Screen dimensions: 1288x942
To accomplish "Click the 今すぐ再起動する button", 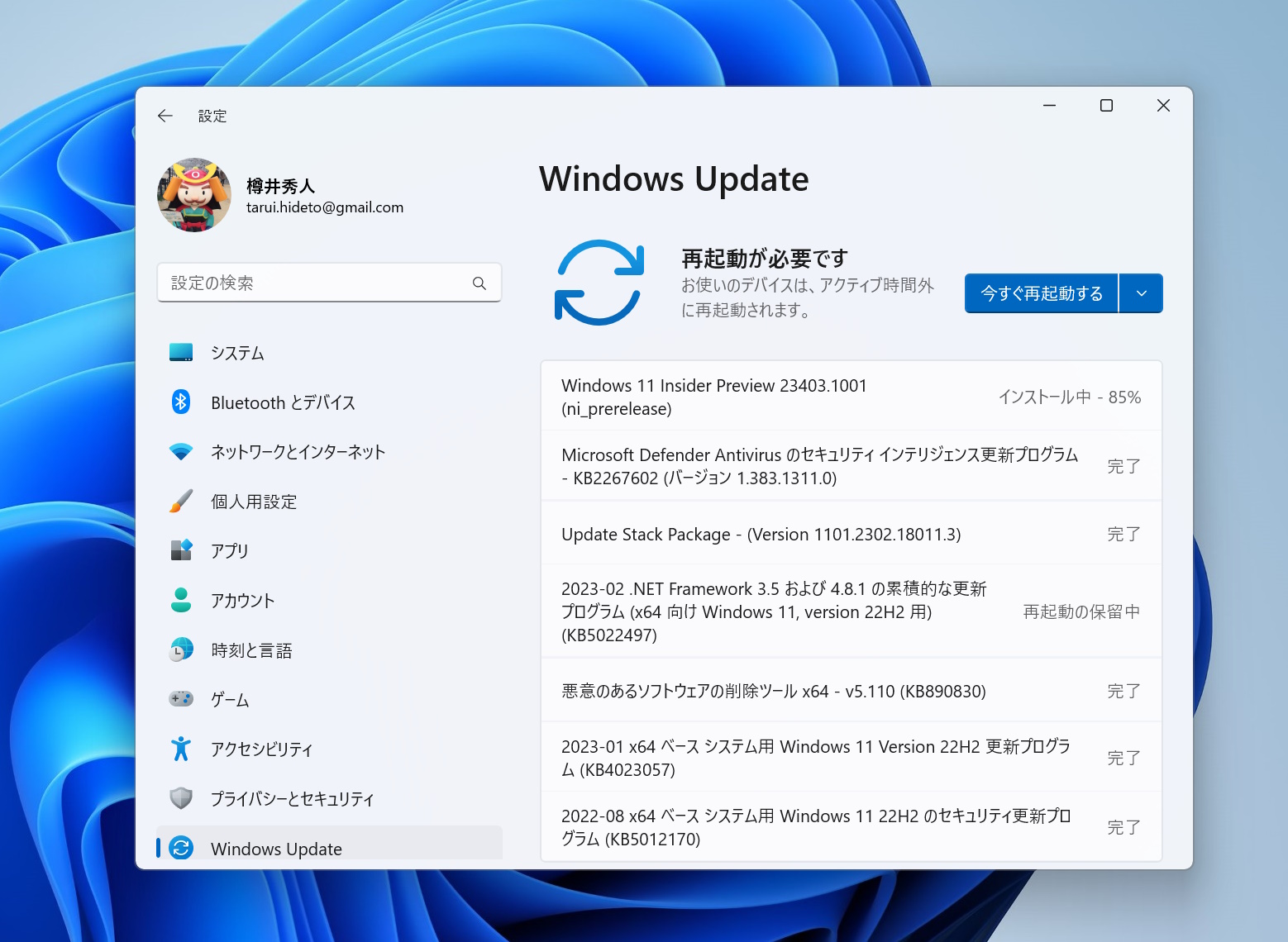I will click(x=1040, y=293).
